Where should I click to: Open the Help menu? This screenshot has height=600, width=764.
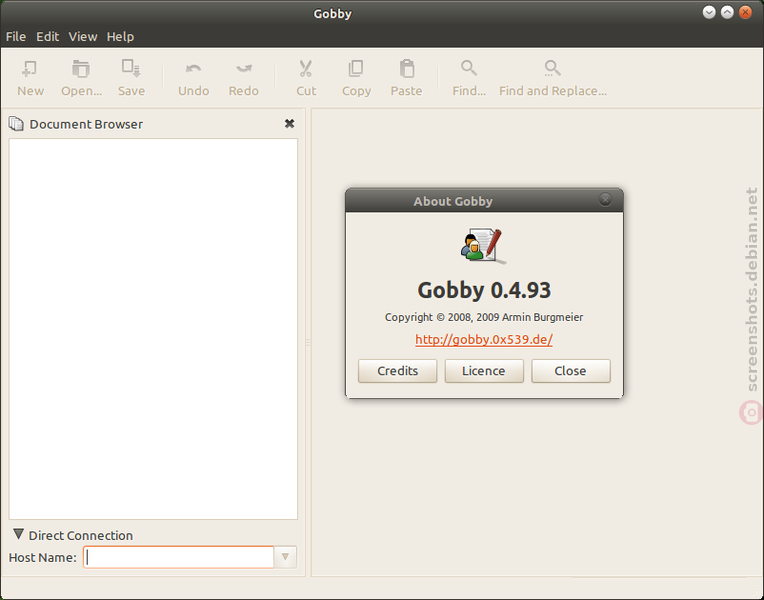coord(120,37)
